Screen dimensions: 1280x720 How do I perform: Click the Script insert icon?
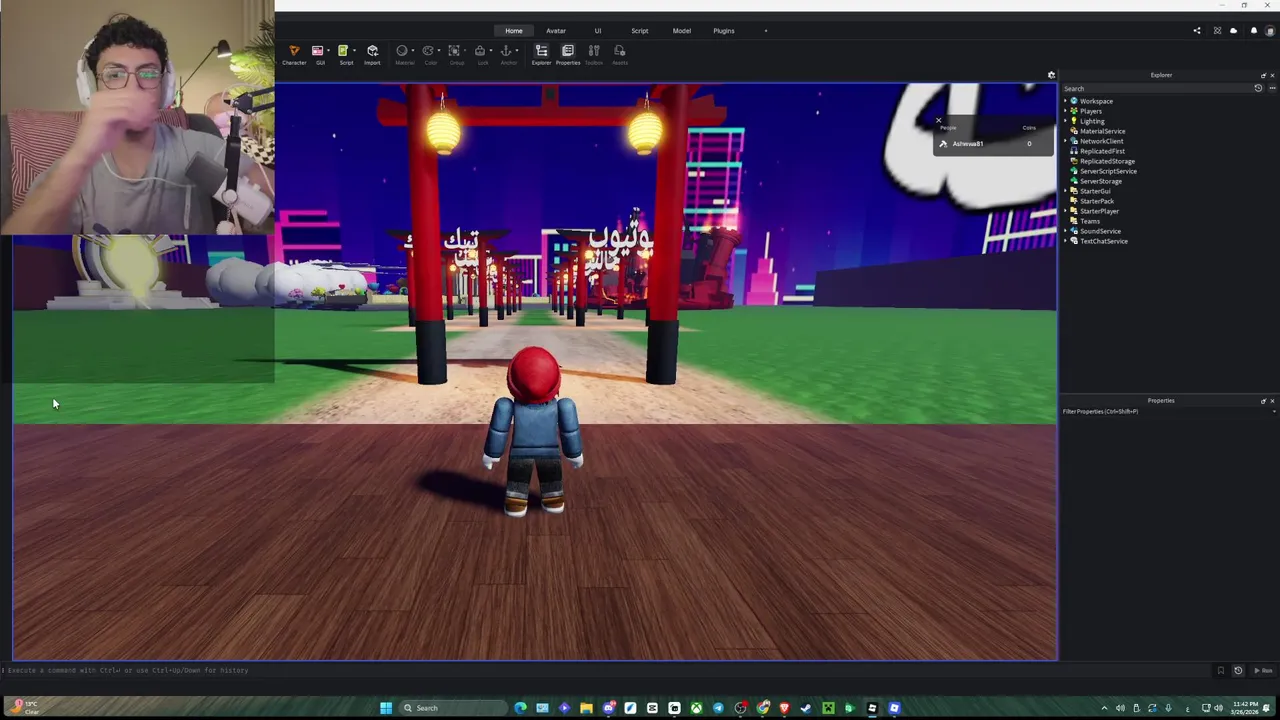[x=343, y=51]
